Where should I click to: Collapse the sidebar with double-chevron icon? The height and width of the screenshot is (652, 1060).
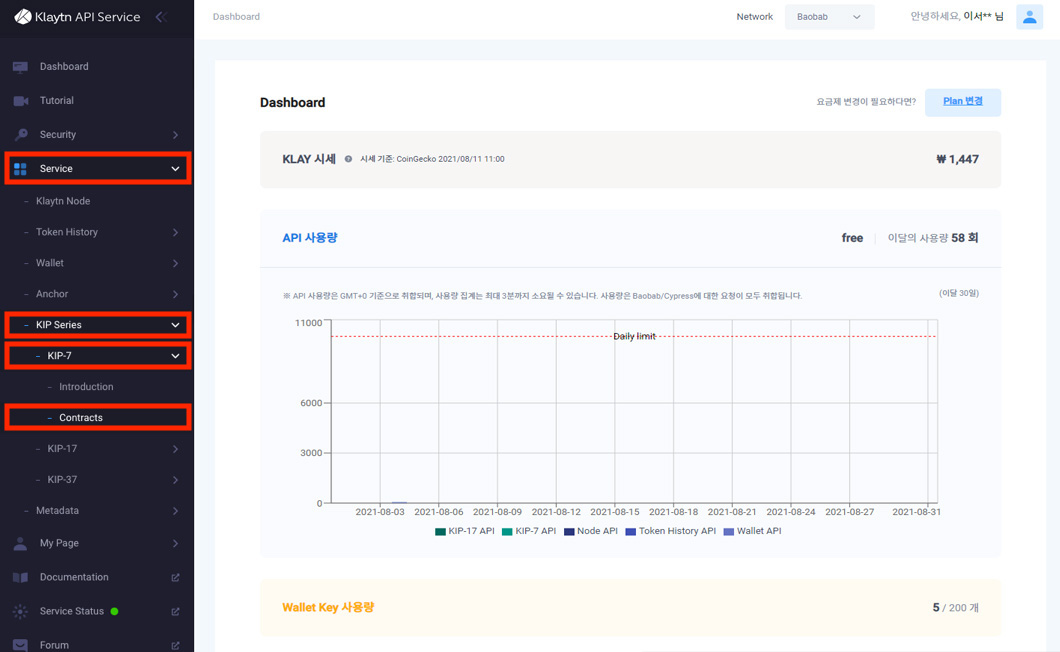(161, 17)
